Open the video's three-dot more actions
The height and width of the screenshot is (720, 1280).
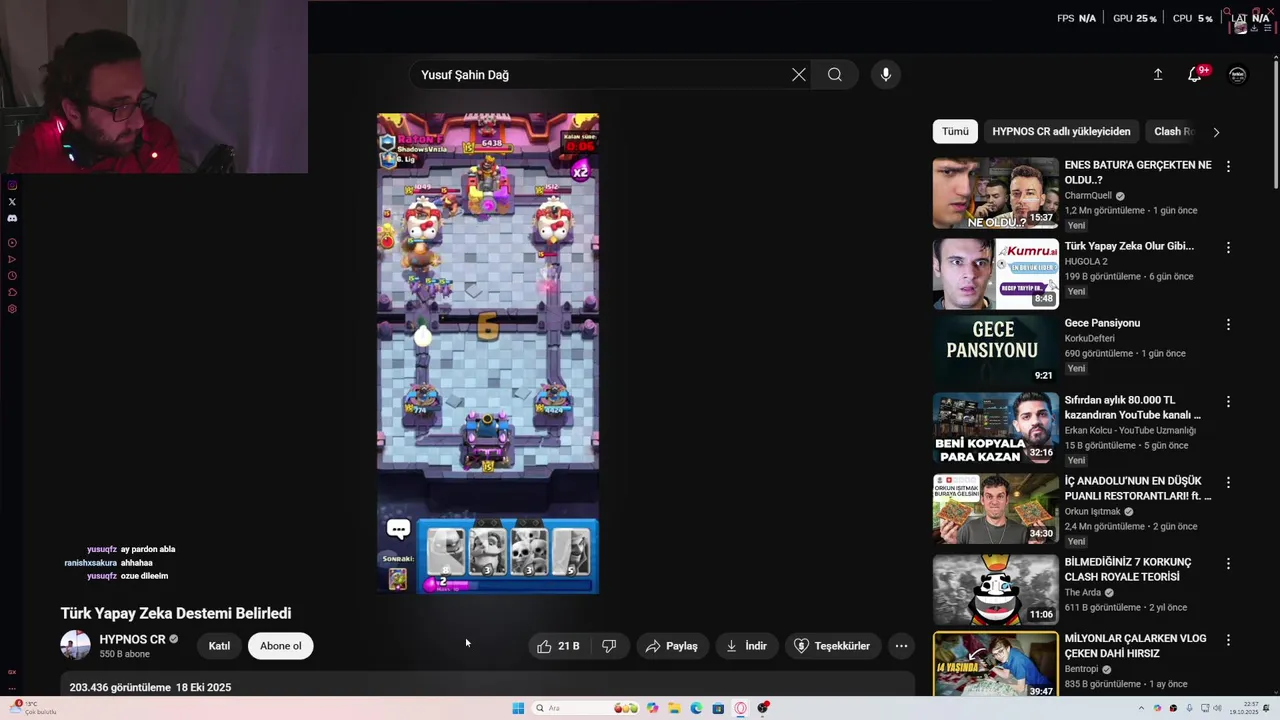pyautogui.click(x=901, y=646)
